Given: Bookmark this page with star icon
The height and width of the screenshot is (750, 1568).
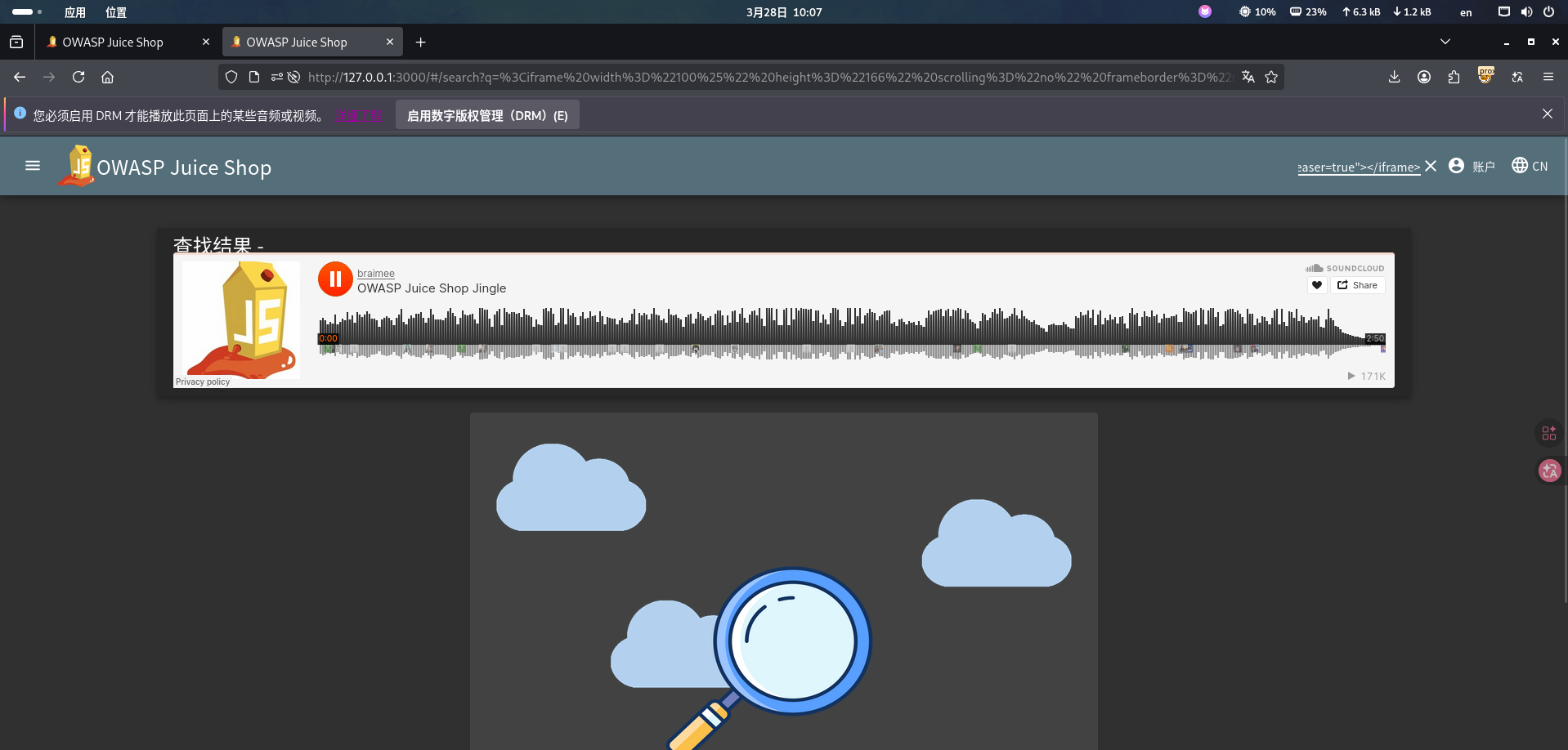Looking at the screenshot, I should coord(1271,77).
